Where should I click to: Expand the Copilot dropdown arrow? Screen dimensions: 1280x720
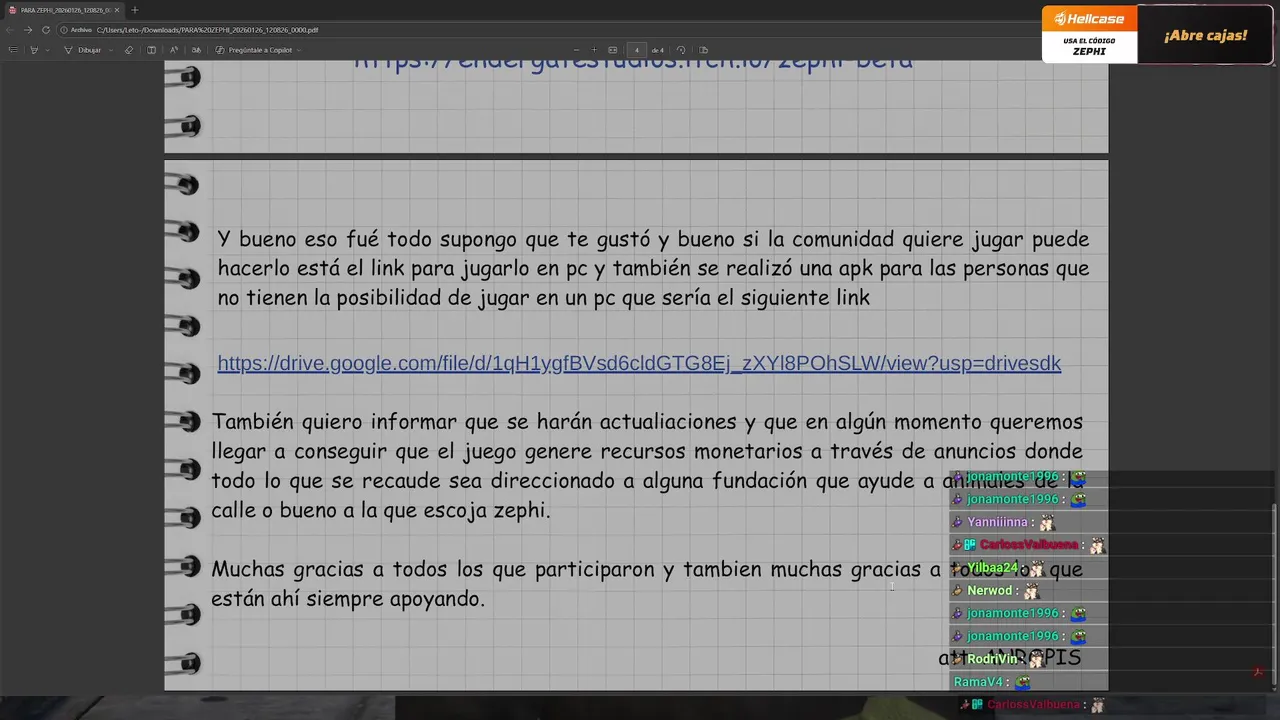coord(299,50)
